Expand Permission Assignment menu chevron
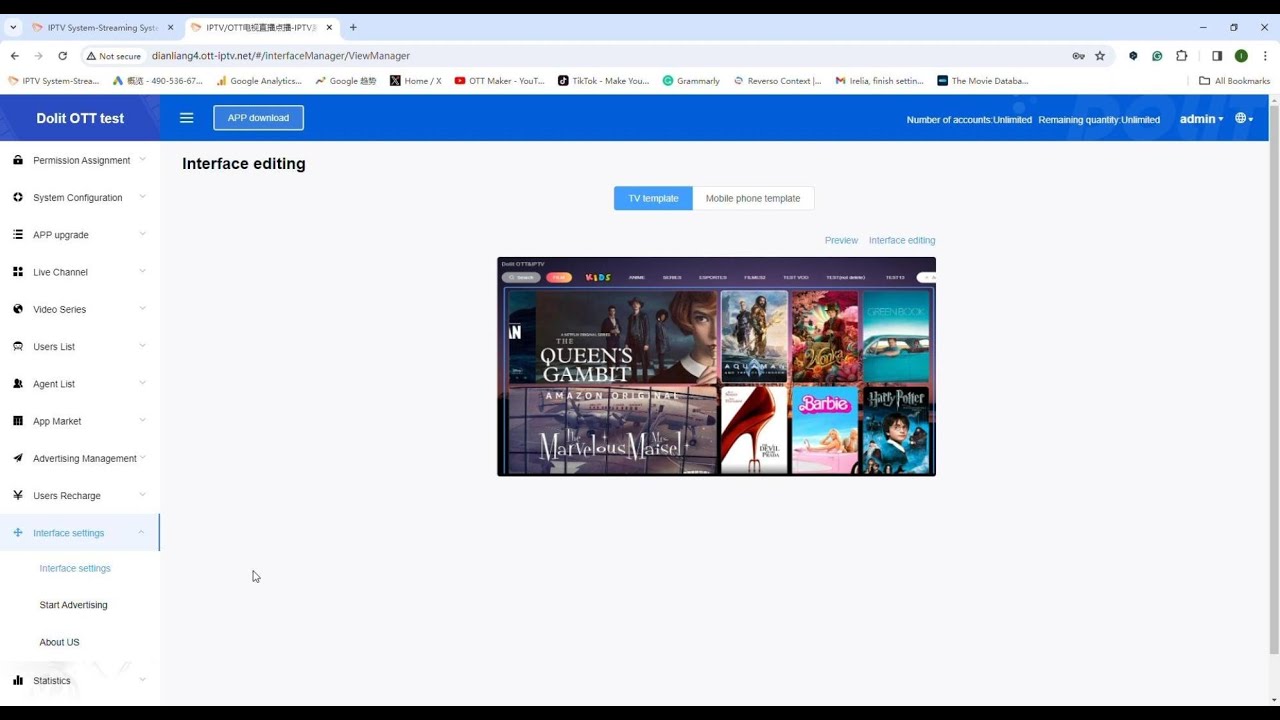Screen dimensions: 1280x720 click(142, 159)
